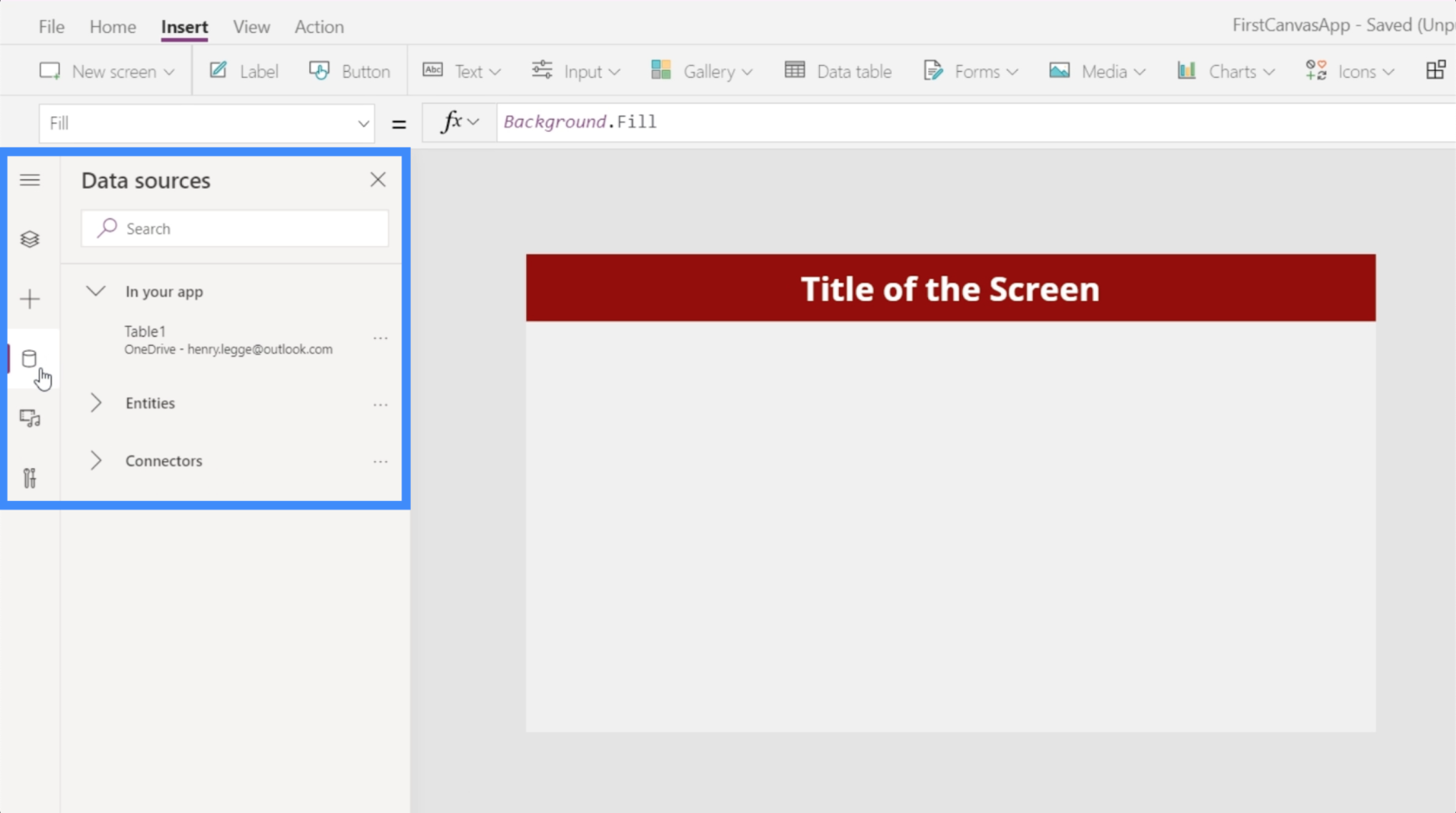Viewport: 1456px width, 813px height.
Task: Switch to the View tab
Action: point(251,27)
